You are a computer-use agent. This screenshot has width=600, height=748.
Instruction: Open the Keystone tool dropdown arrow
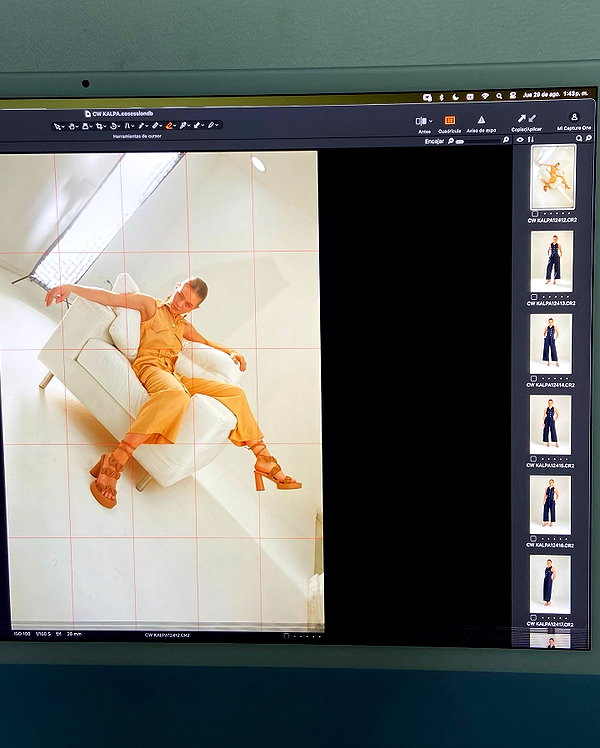[133, 127]
